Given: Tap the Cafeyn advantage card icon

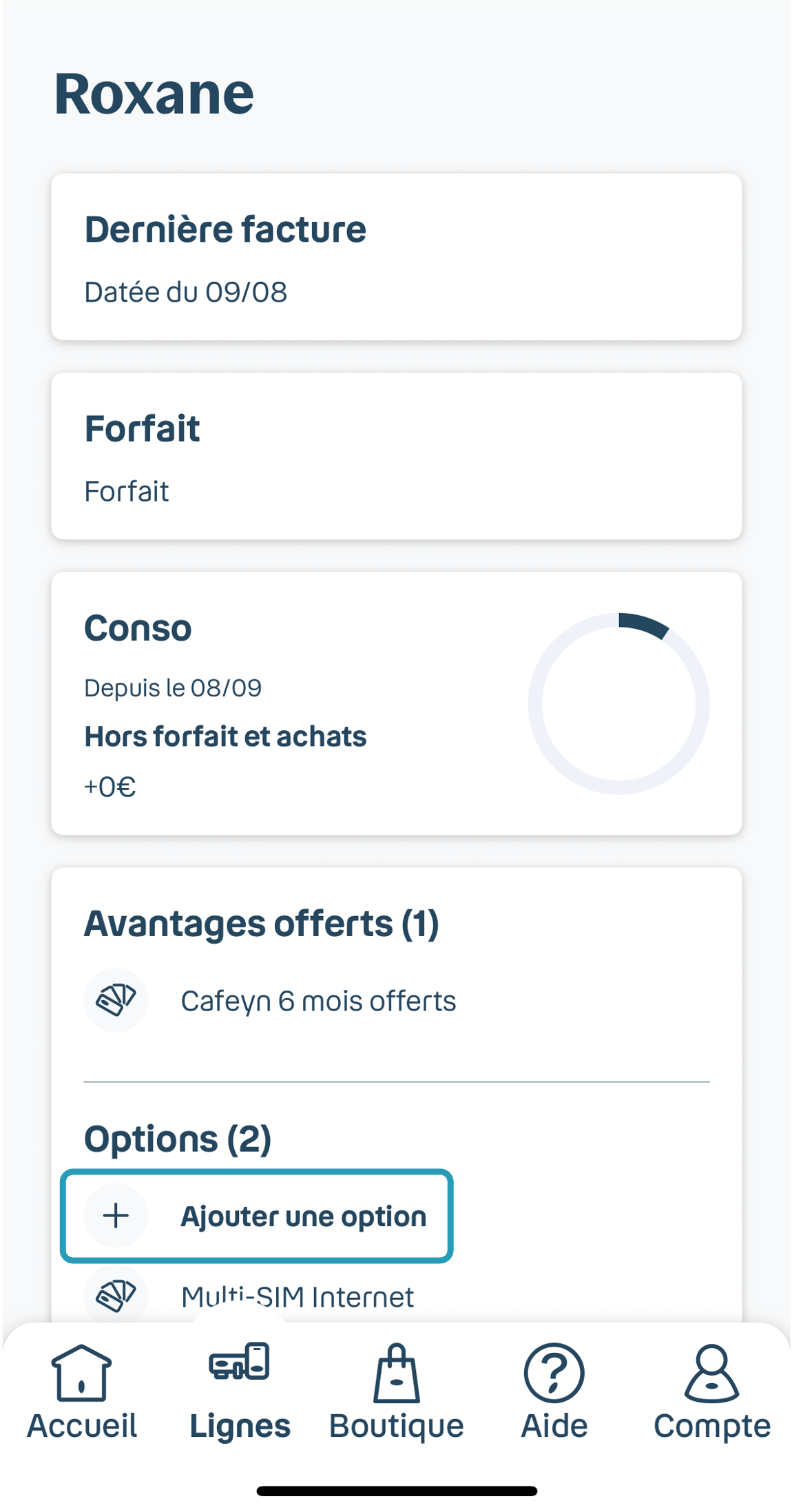Looking at the screenshot, I should pos(116,1000).
